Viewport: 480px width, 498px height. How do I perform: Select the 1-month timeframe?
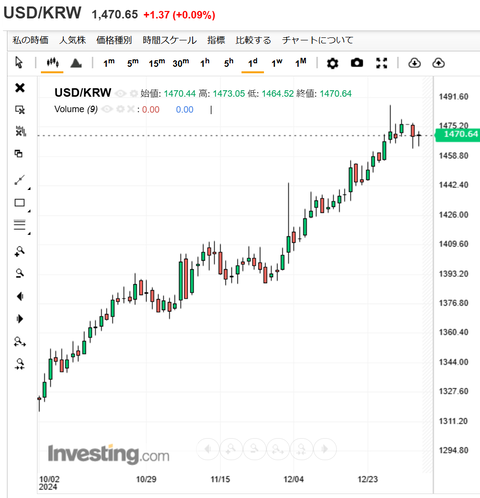click(301, 63)
